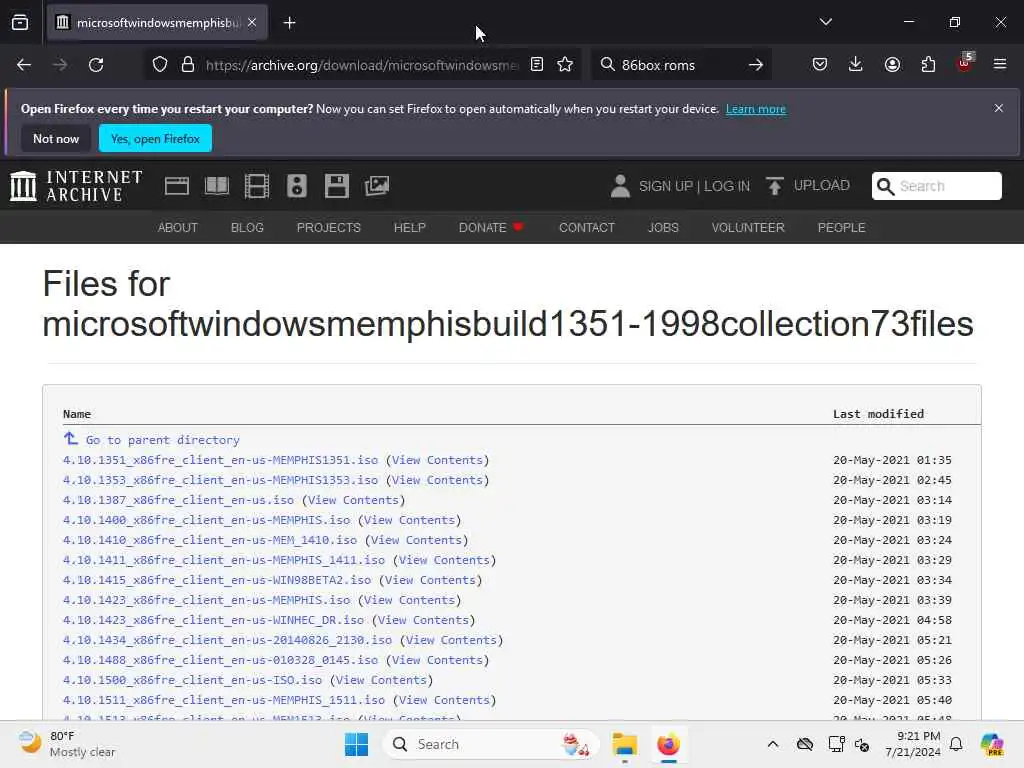
Task: Open the HELP menu item
Action: click(409, 227)
